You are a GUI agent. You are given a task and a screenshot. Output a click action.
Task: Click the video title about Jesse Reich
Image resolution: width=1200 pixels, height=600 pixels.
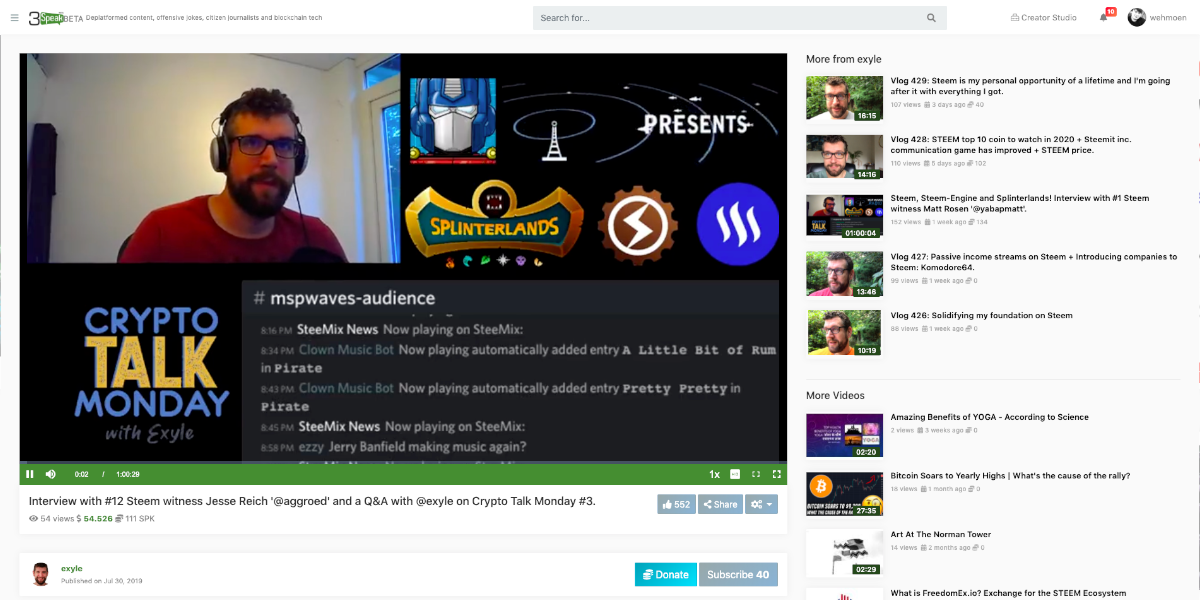(312, 501)
